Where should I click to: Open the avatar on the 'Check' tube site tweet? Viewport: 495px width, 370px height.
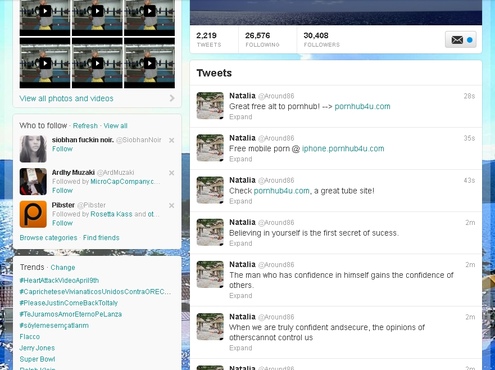coord(210,190)
